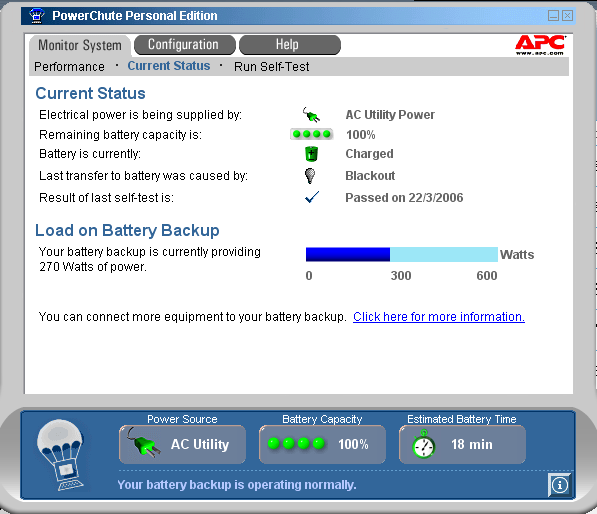This screenshot has width=597, height=514.
Task: Click the 'Charged' battery status text
Action: tap(369, 154)
